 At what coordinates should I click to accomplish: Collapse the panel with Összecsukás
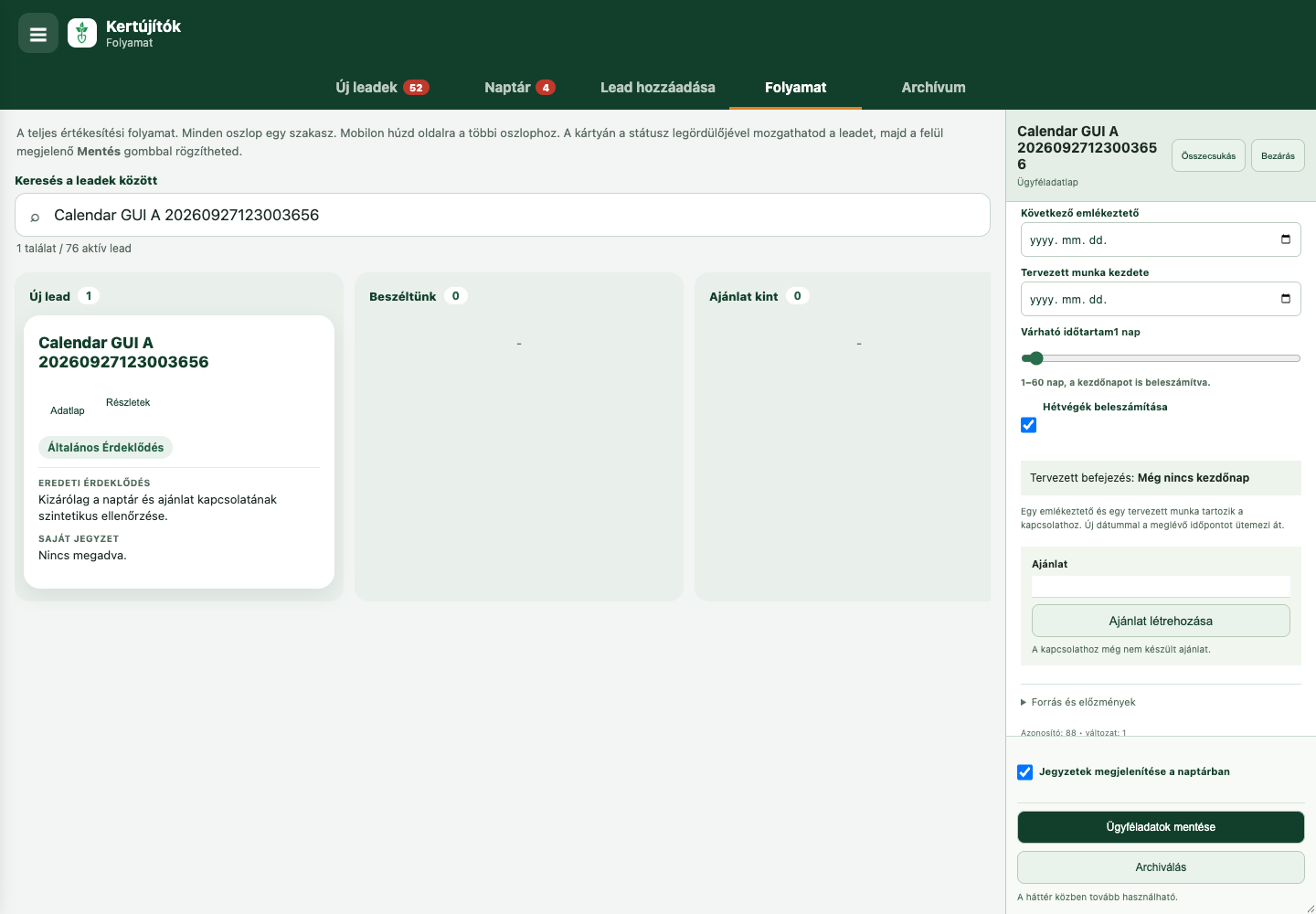tap(1208, 155)
